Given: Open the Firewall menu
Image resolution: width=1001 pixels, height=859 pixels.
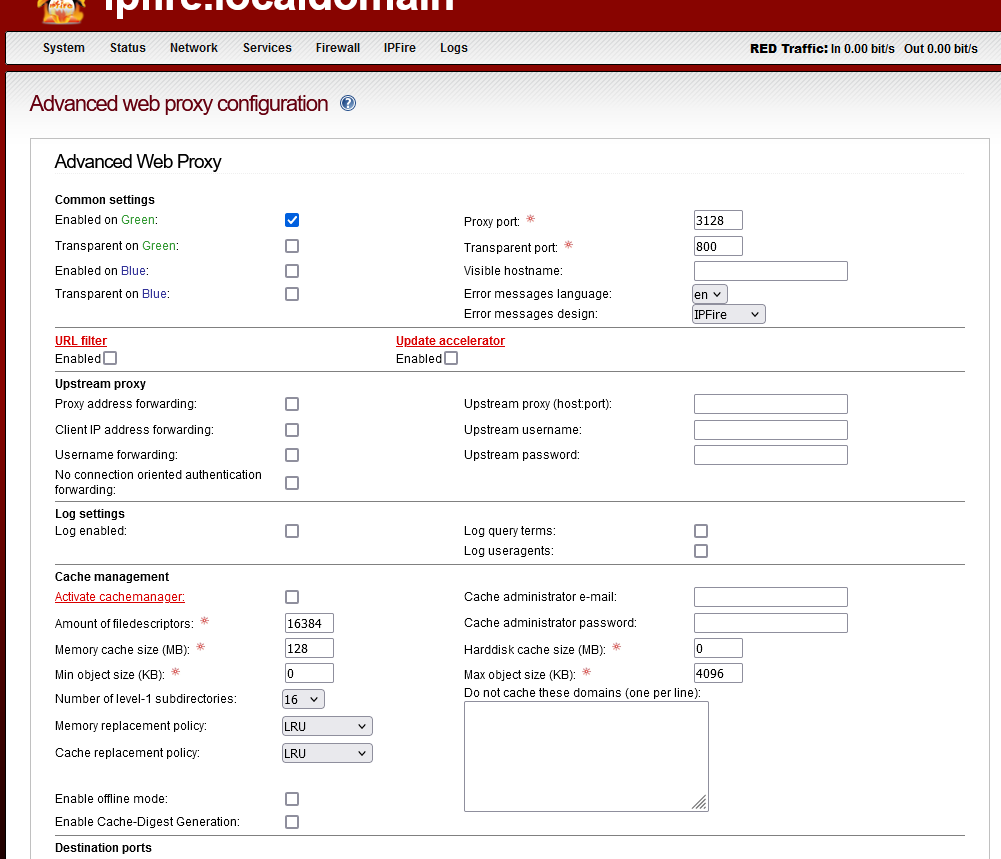Looking at the screenshot, I should click(x=338, y=48).
